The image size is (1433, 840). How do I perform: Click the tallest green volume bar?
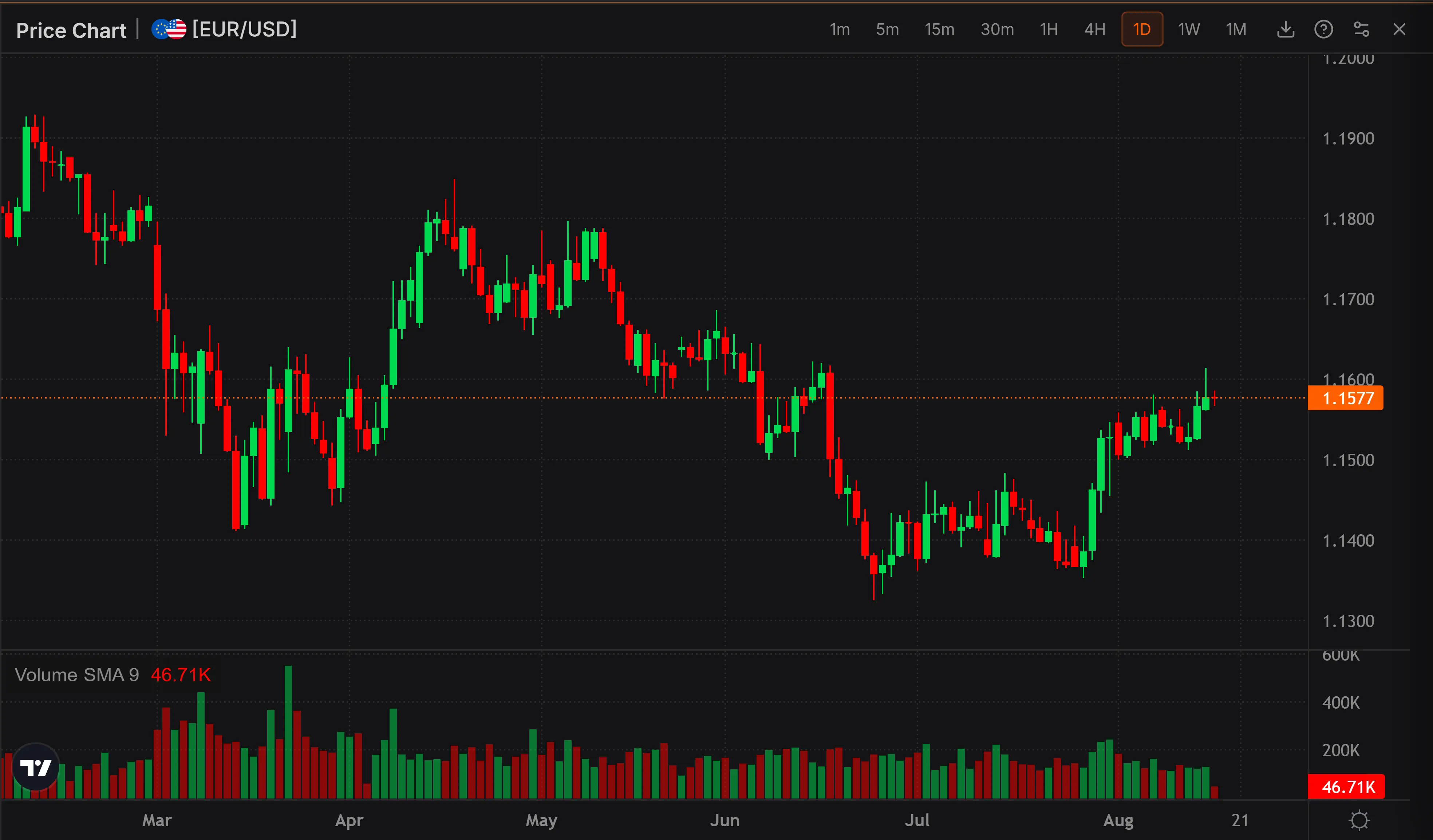click(x=288, y=732)
